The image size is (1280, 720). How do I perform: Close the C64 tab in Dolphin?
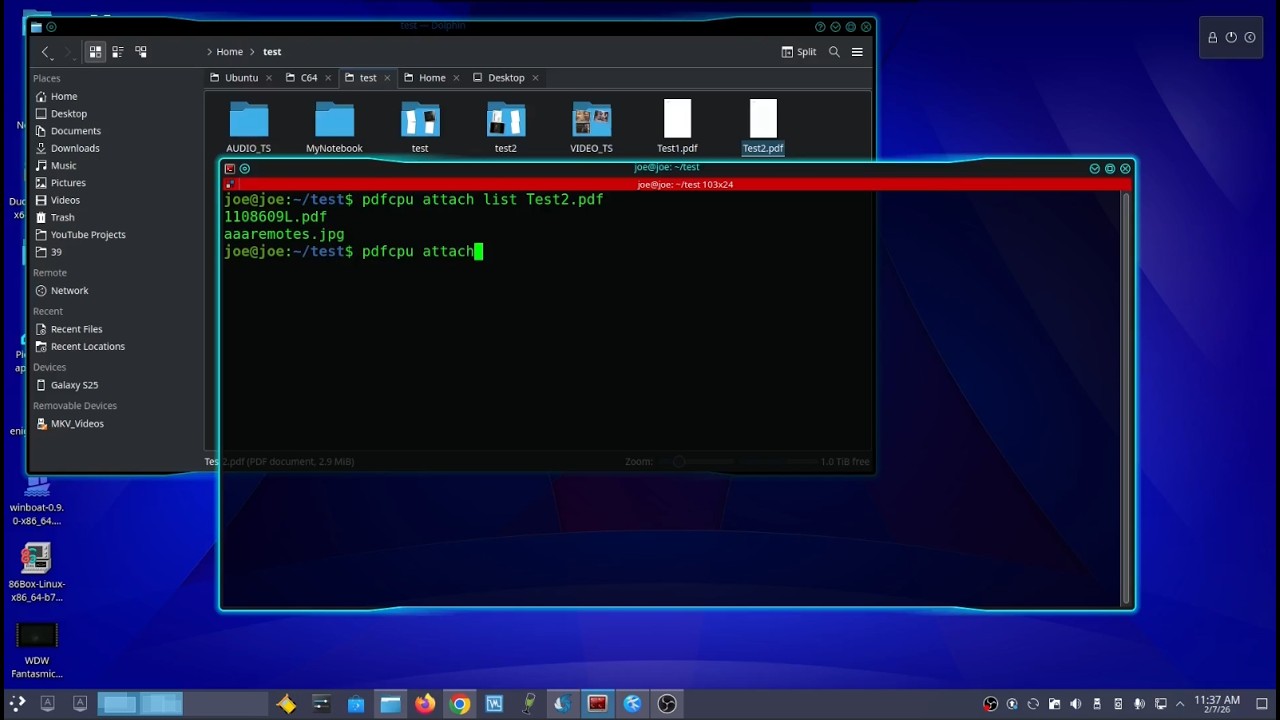tap(328, 78)
